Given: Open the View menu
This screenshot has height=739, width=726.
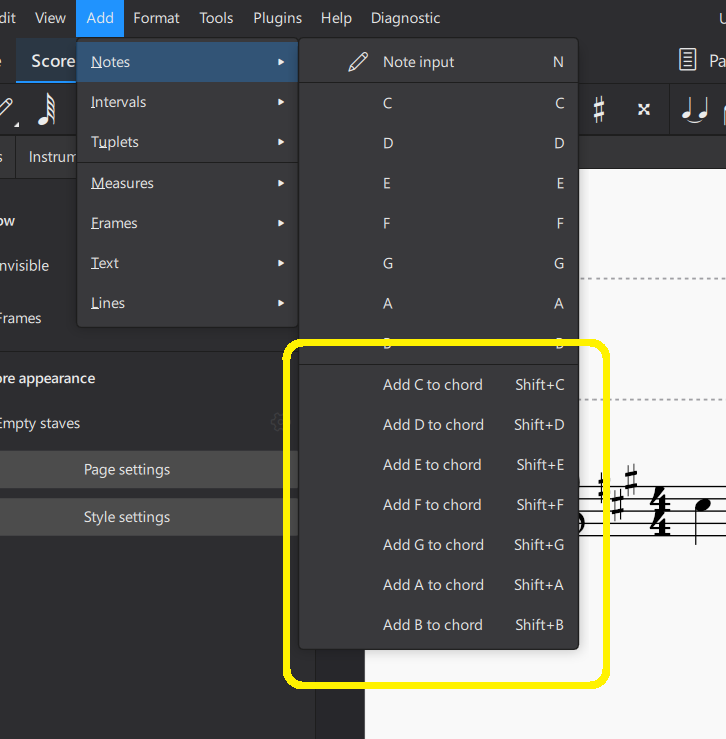Looking at the screenshot, I should coord(50,18).
